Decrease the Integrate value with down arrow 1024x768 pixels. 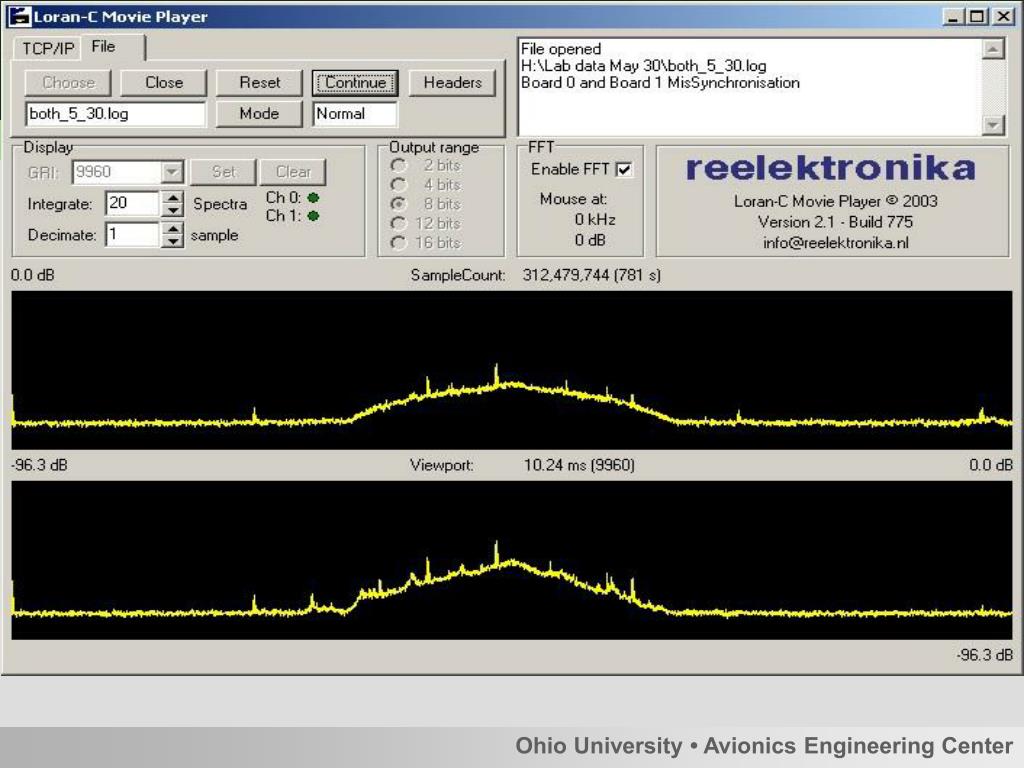click(x=172, y=210)
